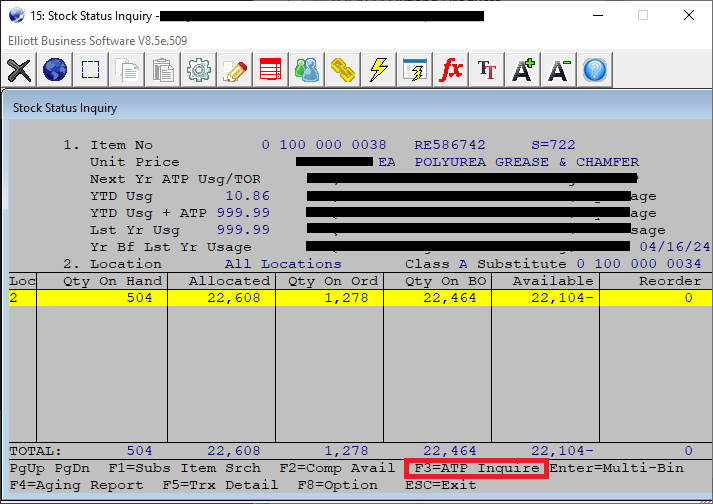Click F3=ATP Inquire function key

476,468
